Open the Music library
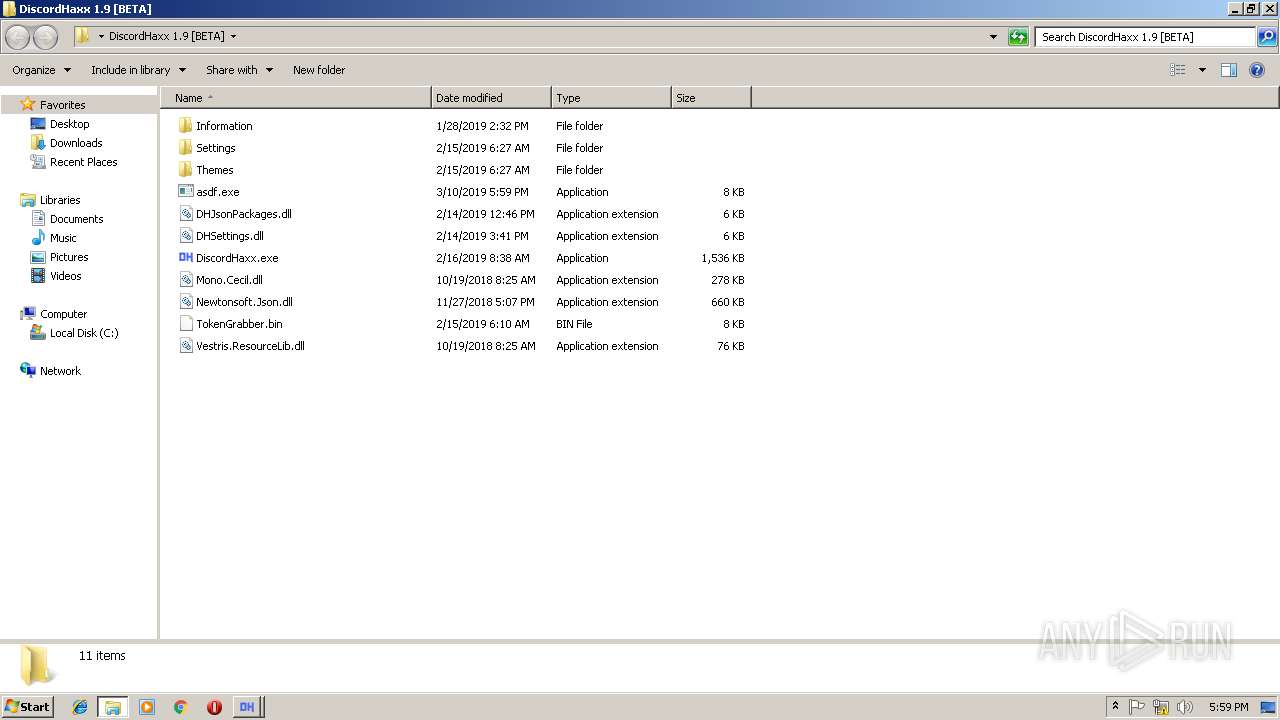Image resolution: width=1280 pixels, height=720 pixels. pyautogui.click(x=63, y=238)
